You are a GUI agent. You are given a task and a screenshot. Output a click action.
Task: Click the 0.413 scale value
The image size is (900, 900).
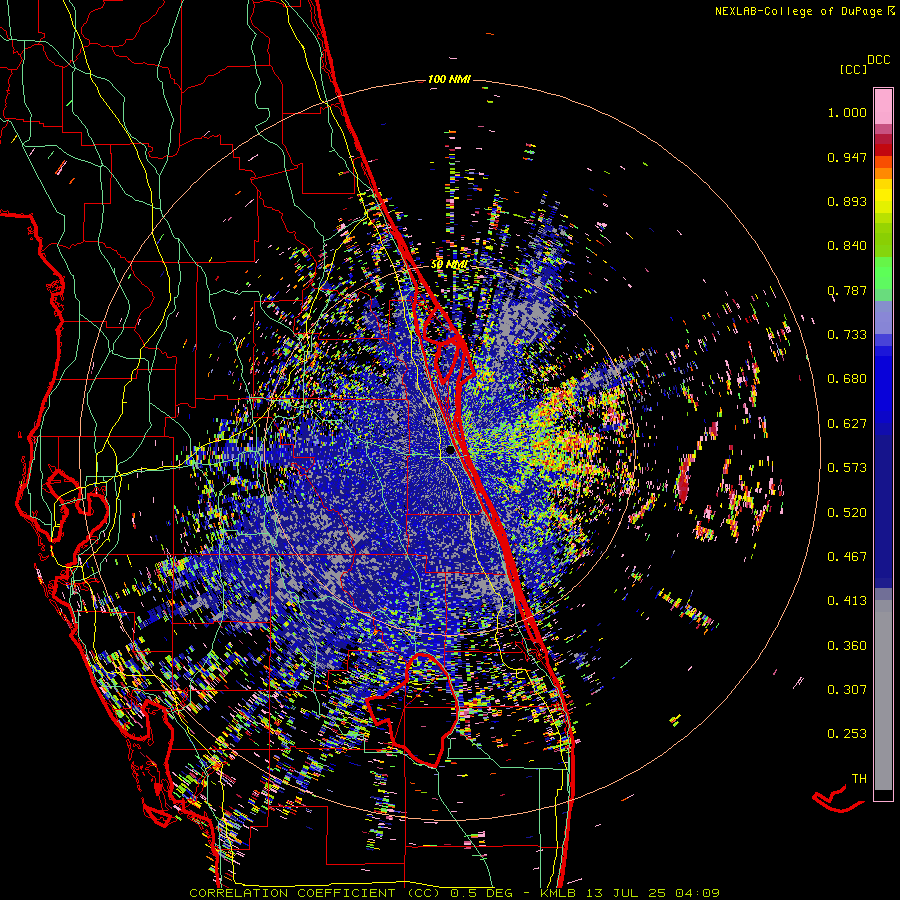847,601
